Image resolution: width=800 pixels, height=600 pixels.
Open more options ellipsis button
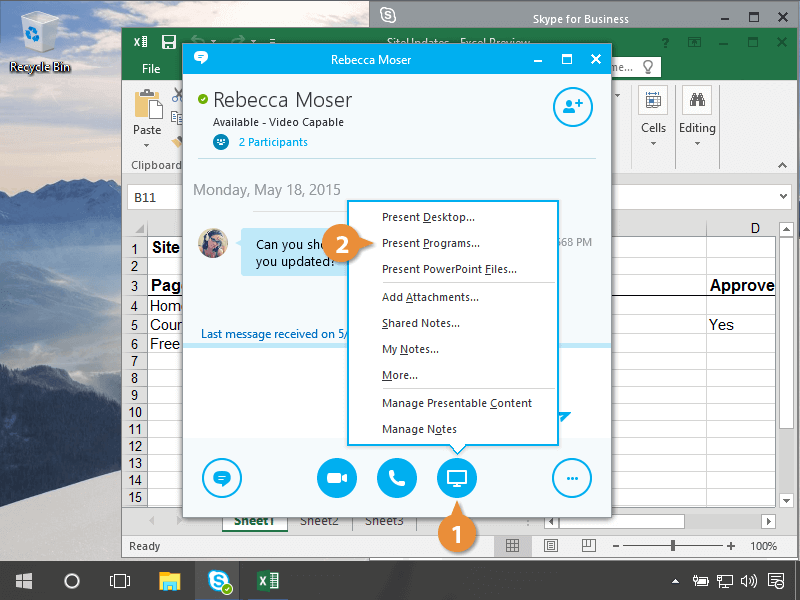[572, 478]
